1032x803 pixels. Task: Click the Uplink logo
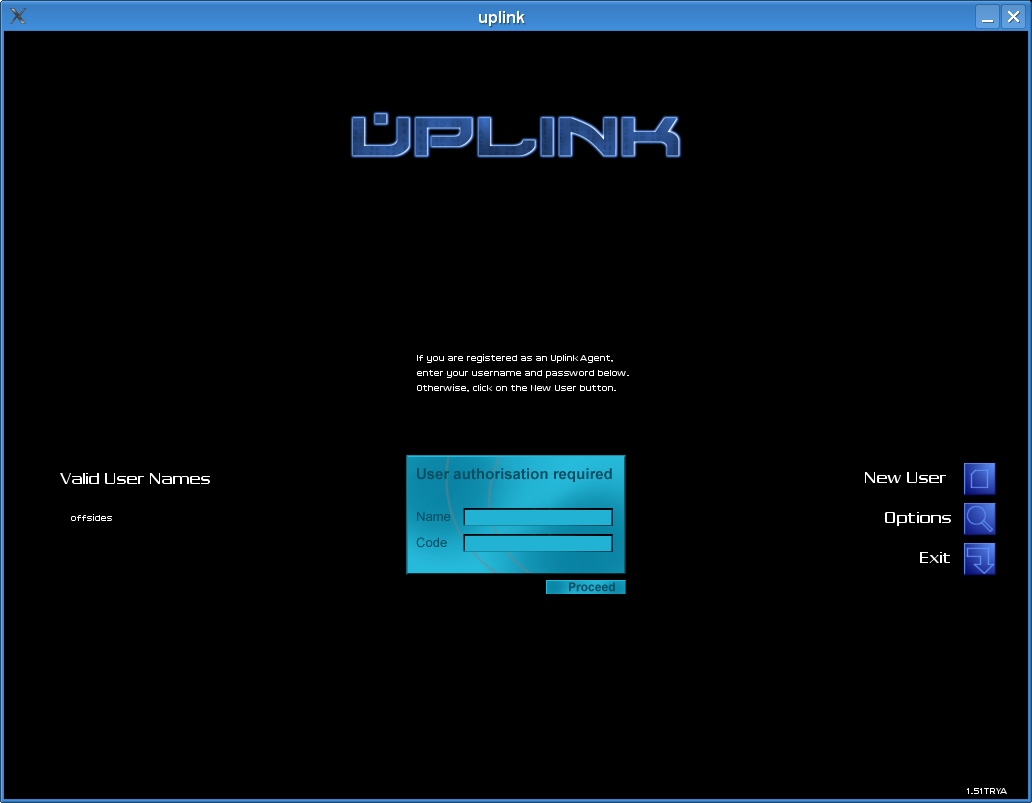[x=515, y=136]
